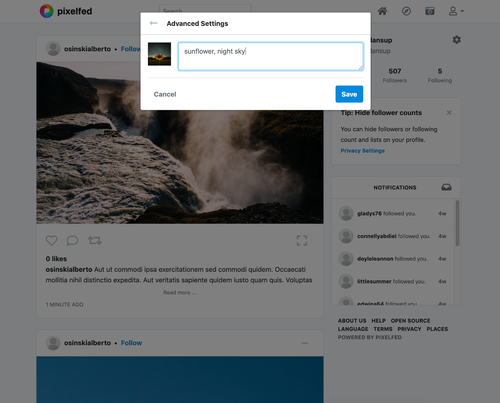Expand the caption with Read more
This screenshot has width=500, height=403.
(180, 292)
